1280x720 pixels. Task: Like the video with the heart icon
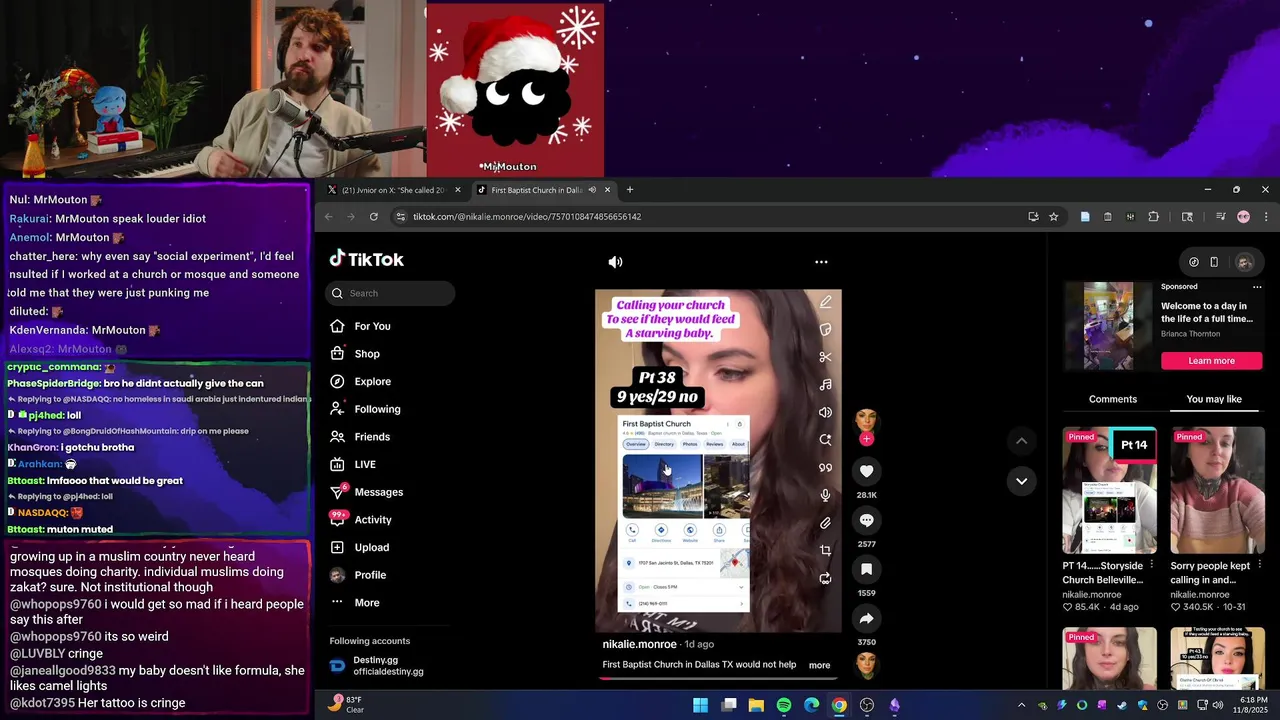[x=866, y=471]
